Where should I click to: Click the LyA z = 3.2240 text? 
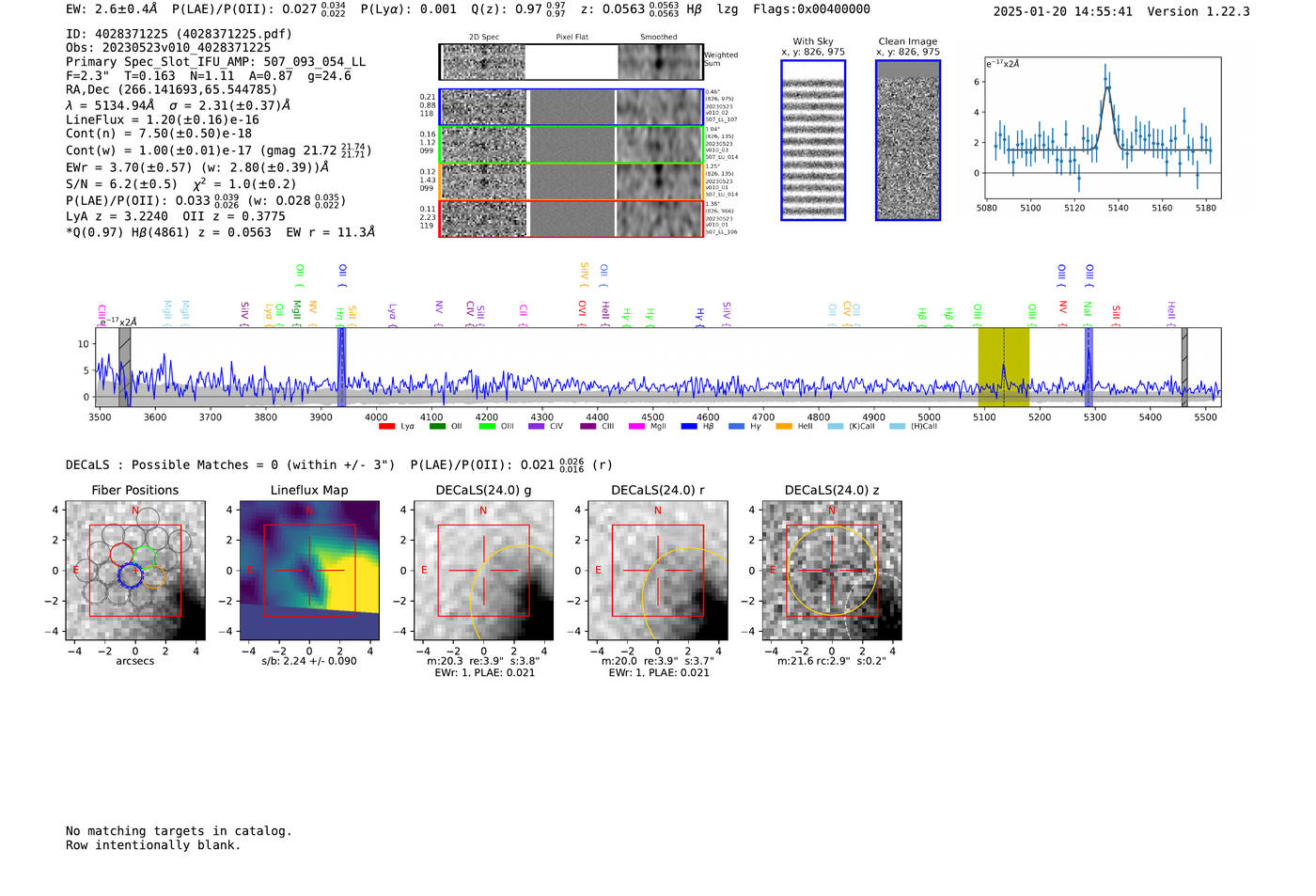(x=117, y=216)
